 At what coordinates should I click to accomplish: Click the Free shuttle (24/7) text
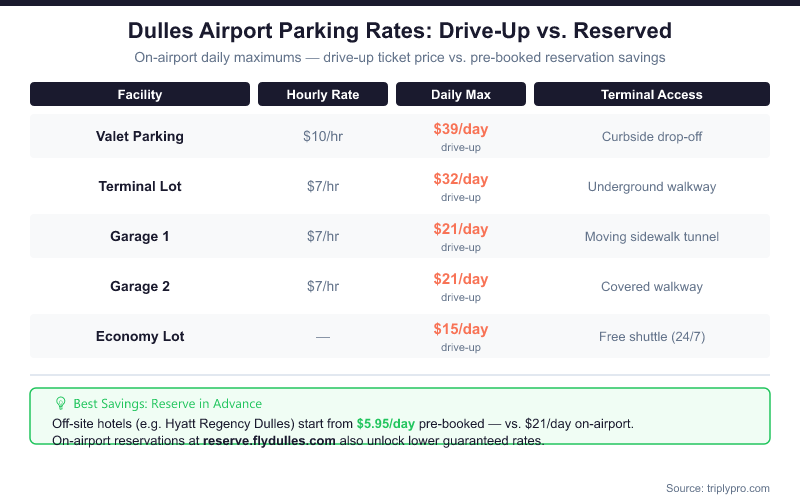tap(652, 336)
